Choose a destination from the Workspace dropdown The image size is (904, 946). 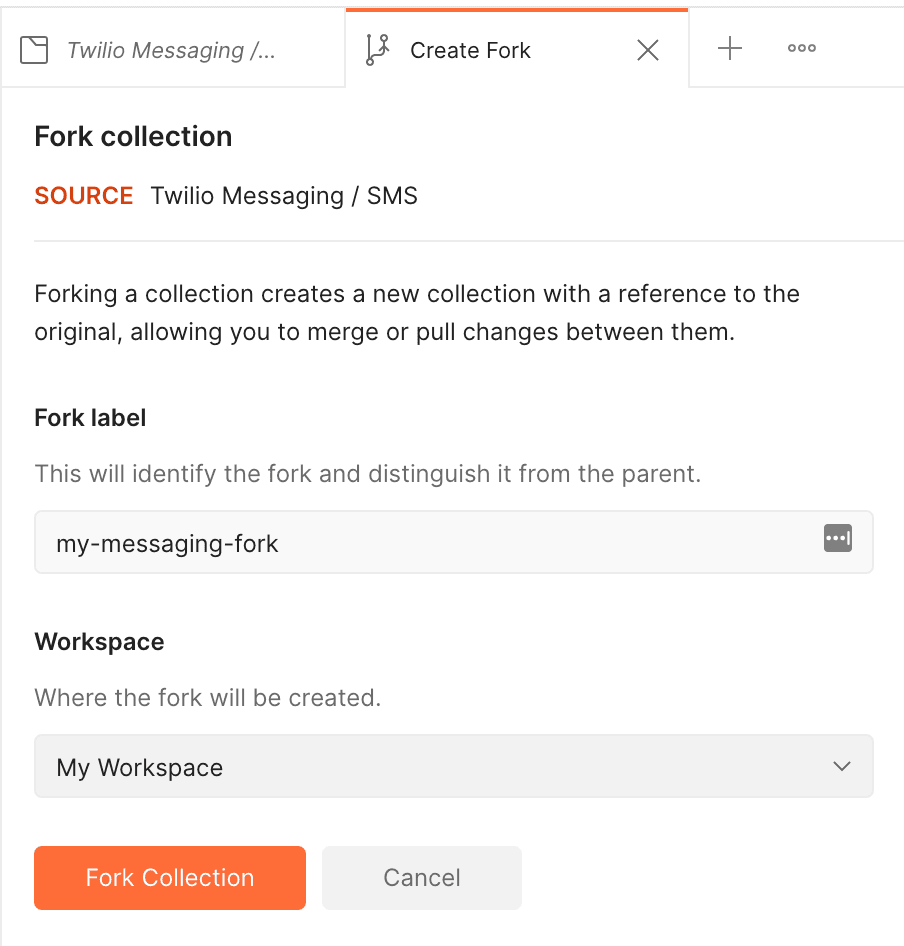coord(453,766)
